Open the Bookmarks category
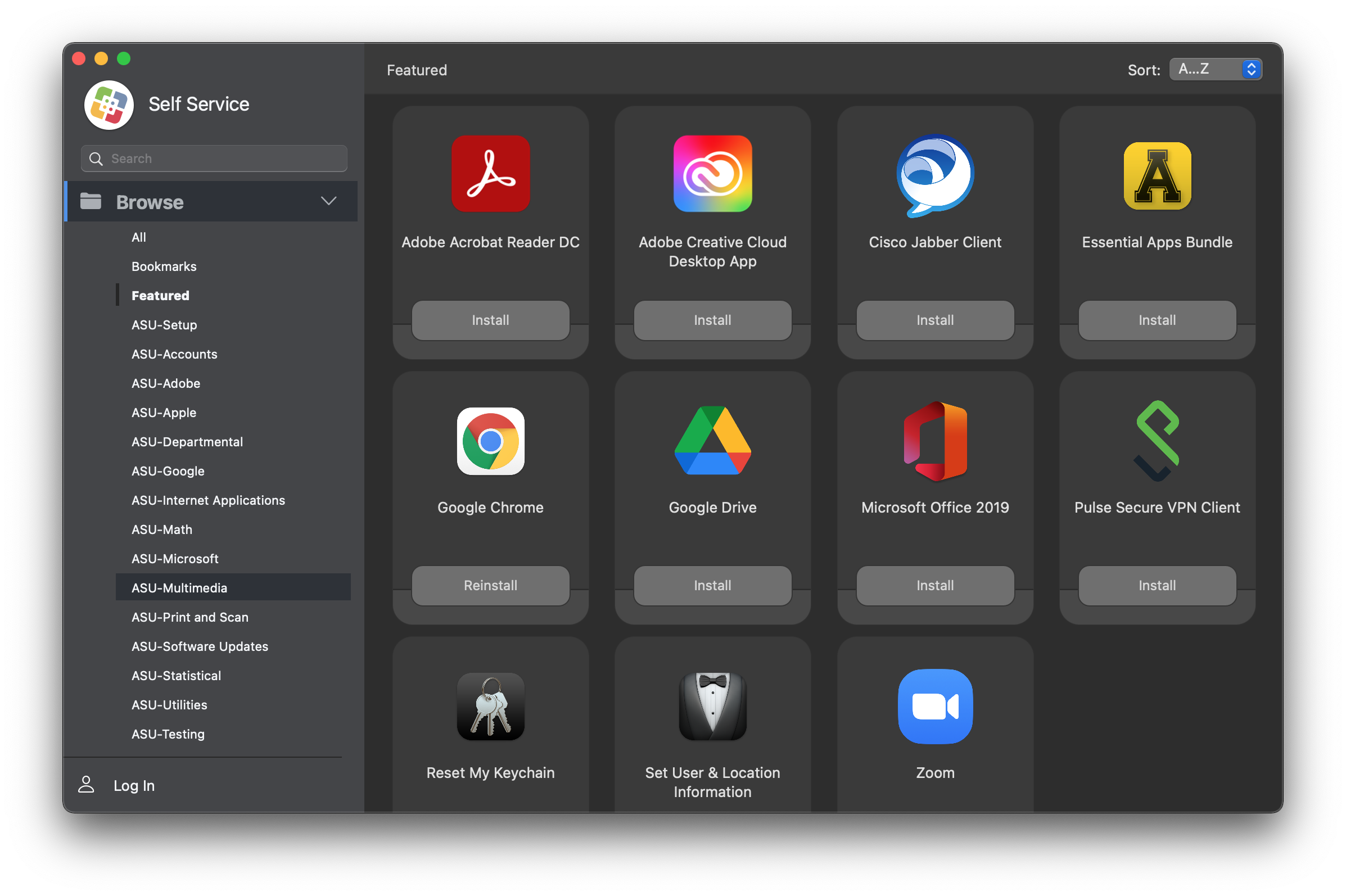The width and height of the screenshot is (1346, 896). 164,266
